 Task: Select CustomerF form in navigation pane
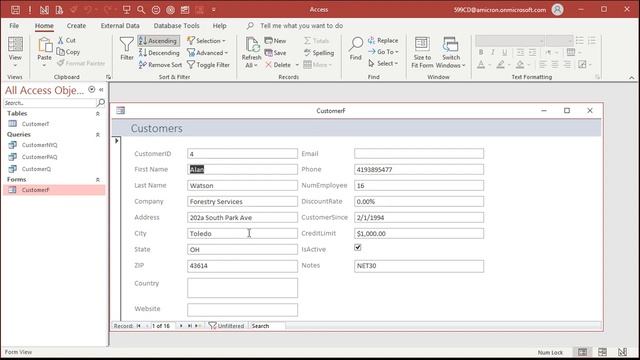tap(54, 190)
